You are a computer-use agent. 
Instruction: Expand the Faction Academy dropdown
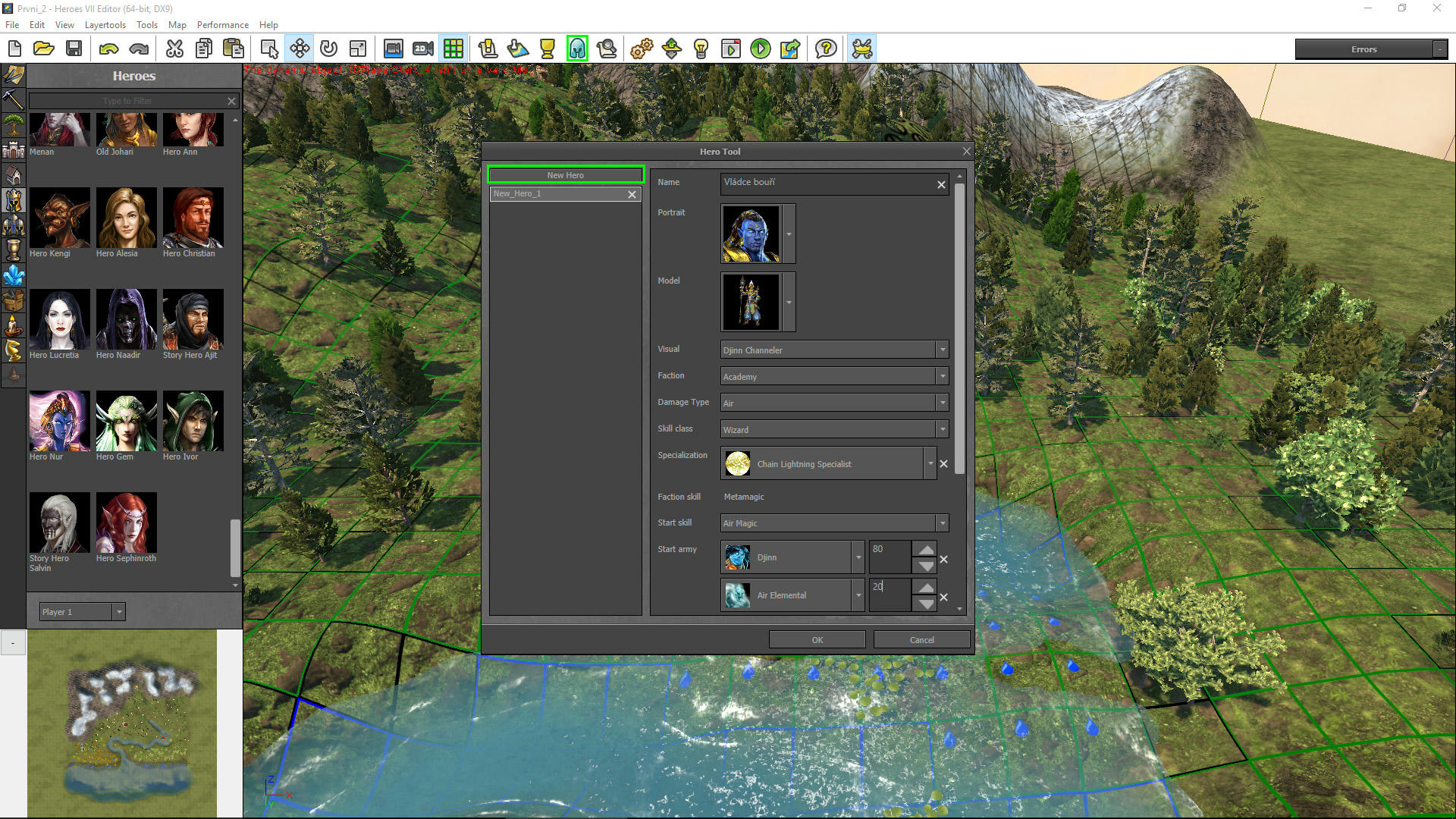(943, 376)
